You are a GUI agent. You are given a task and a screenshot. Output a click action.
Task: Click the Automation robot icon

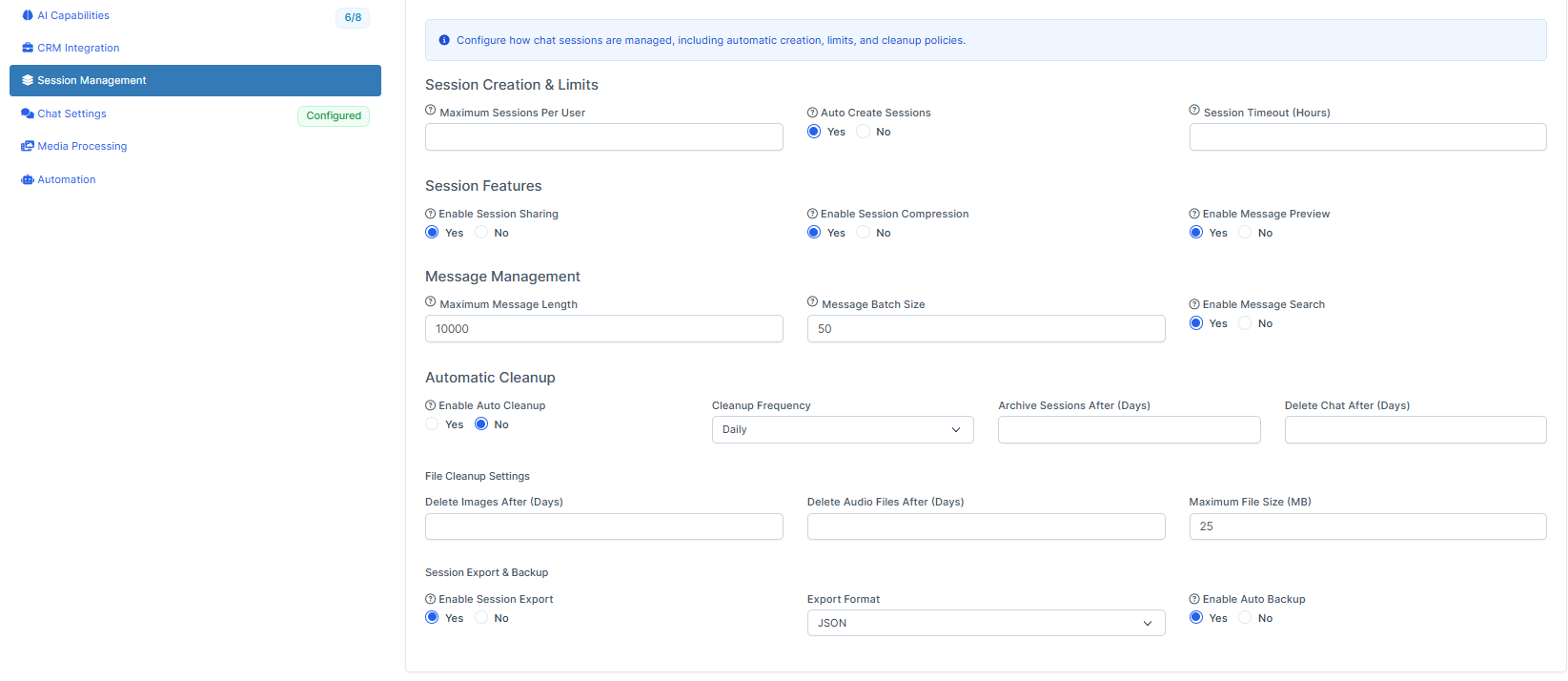28,179
